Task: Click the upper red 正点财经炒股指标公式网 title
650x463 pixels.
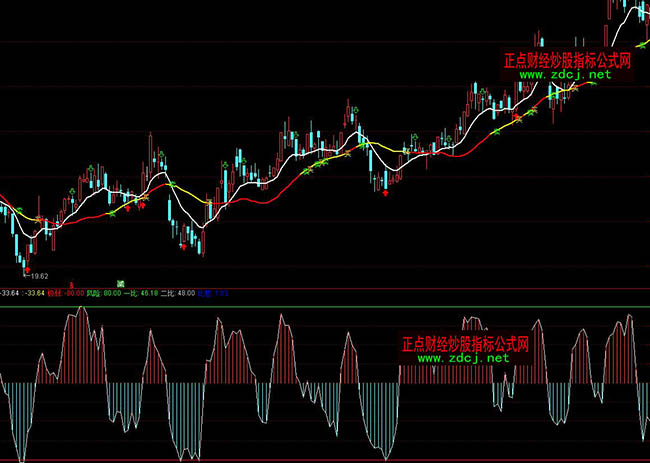Action: coord(567,60)
